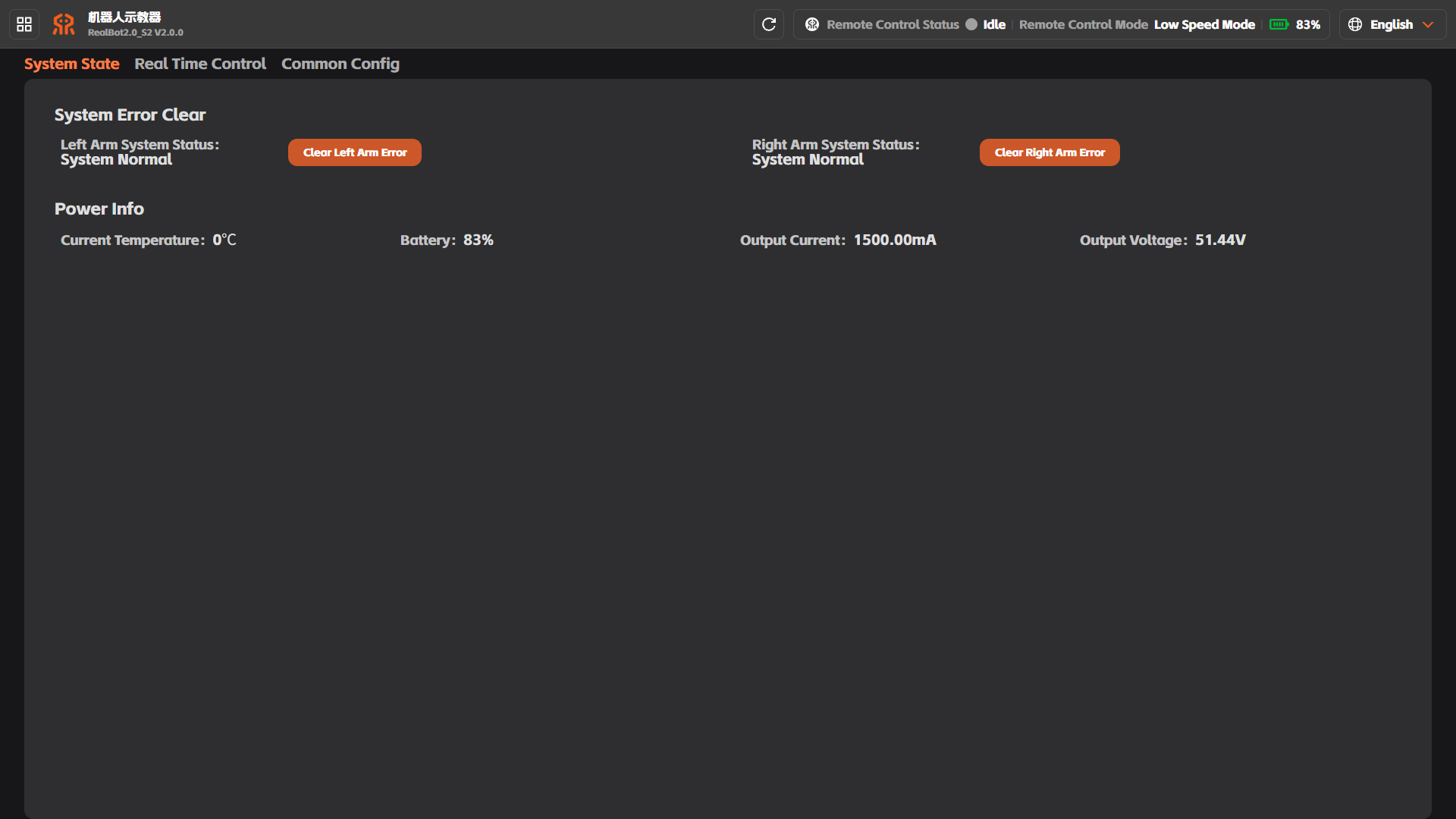Viewport: 1456px width, 819px height.
Task: Refresh the page using the reload icon
Action: (769, 24)
